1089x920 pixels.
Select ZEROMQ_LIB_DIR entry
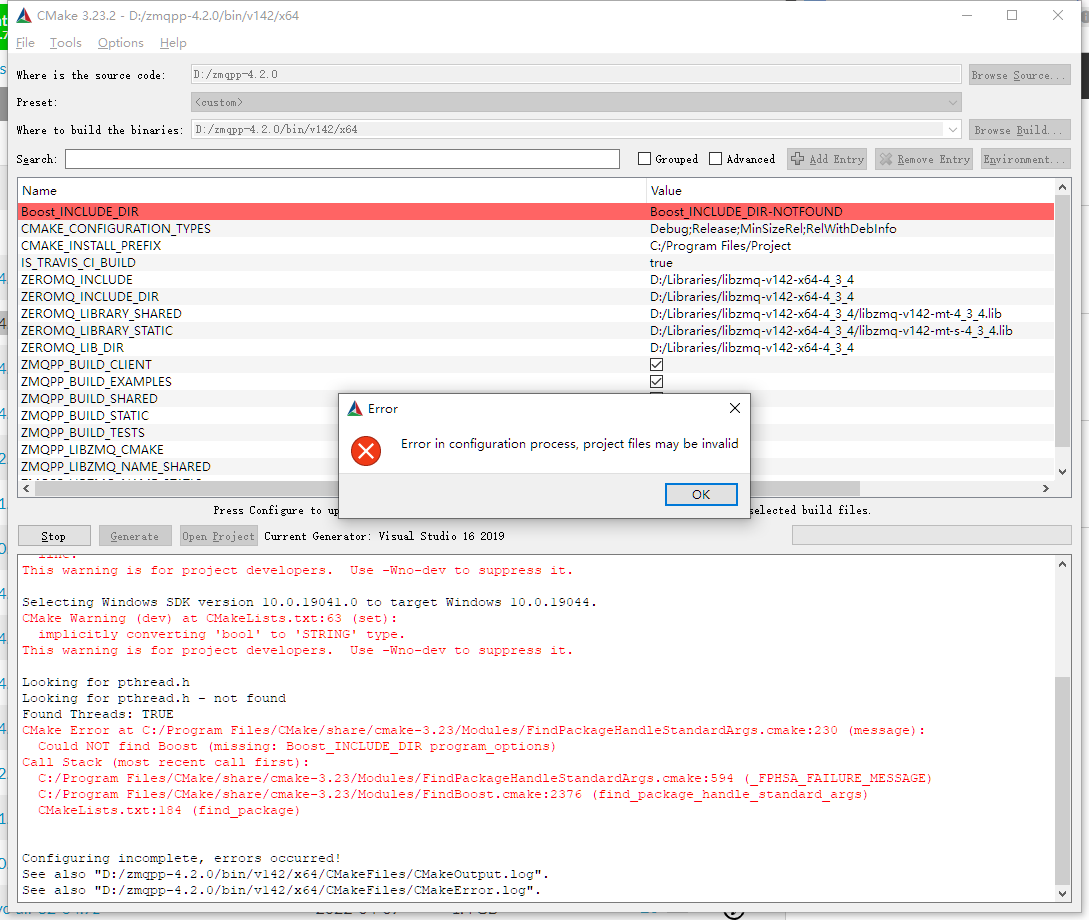[72, 347]
